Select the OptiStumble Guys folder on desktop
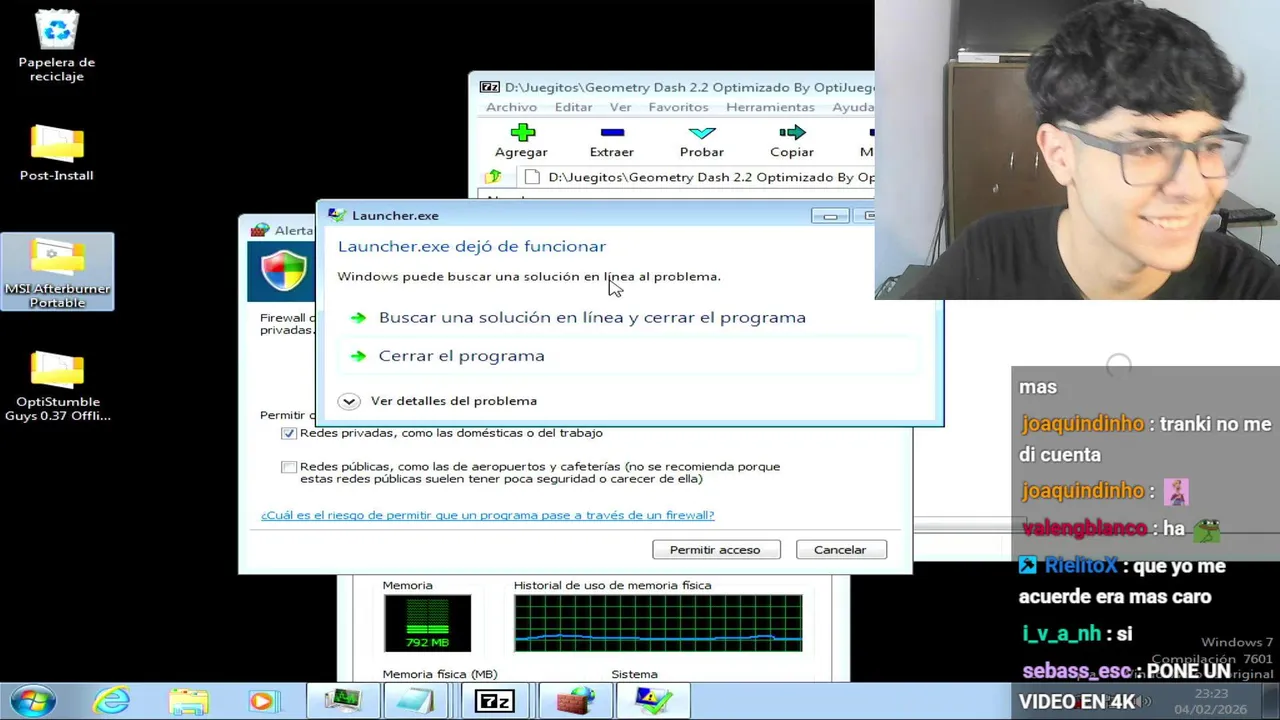Viewport: 1280px width, 720px height. pyautogui.click(x=57, y=386)
